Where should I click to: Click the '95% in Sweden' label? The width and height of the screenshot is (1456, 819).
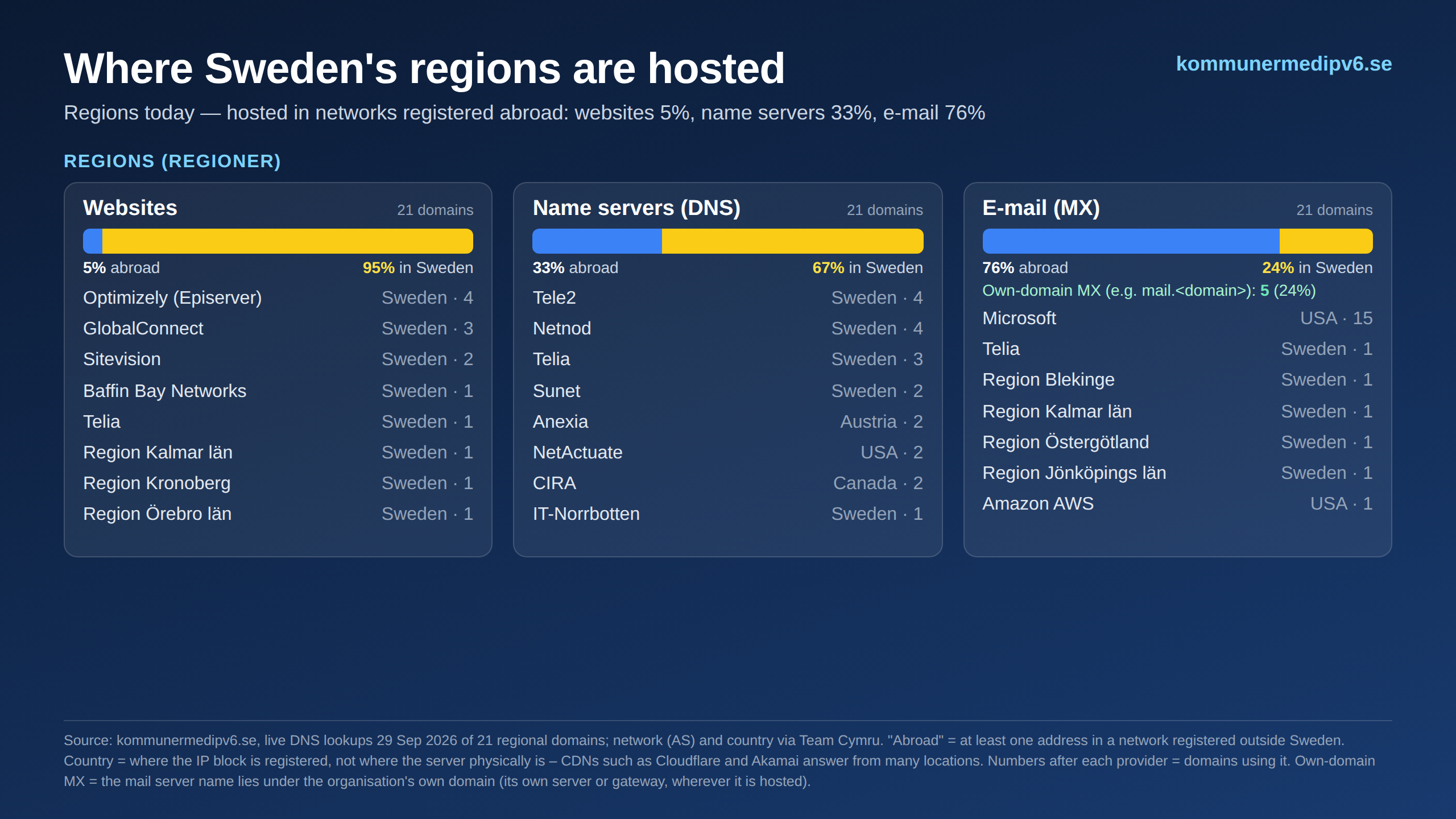(x=418, y=268)
